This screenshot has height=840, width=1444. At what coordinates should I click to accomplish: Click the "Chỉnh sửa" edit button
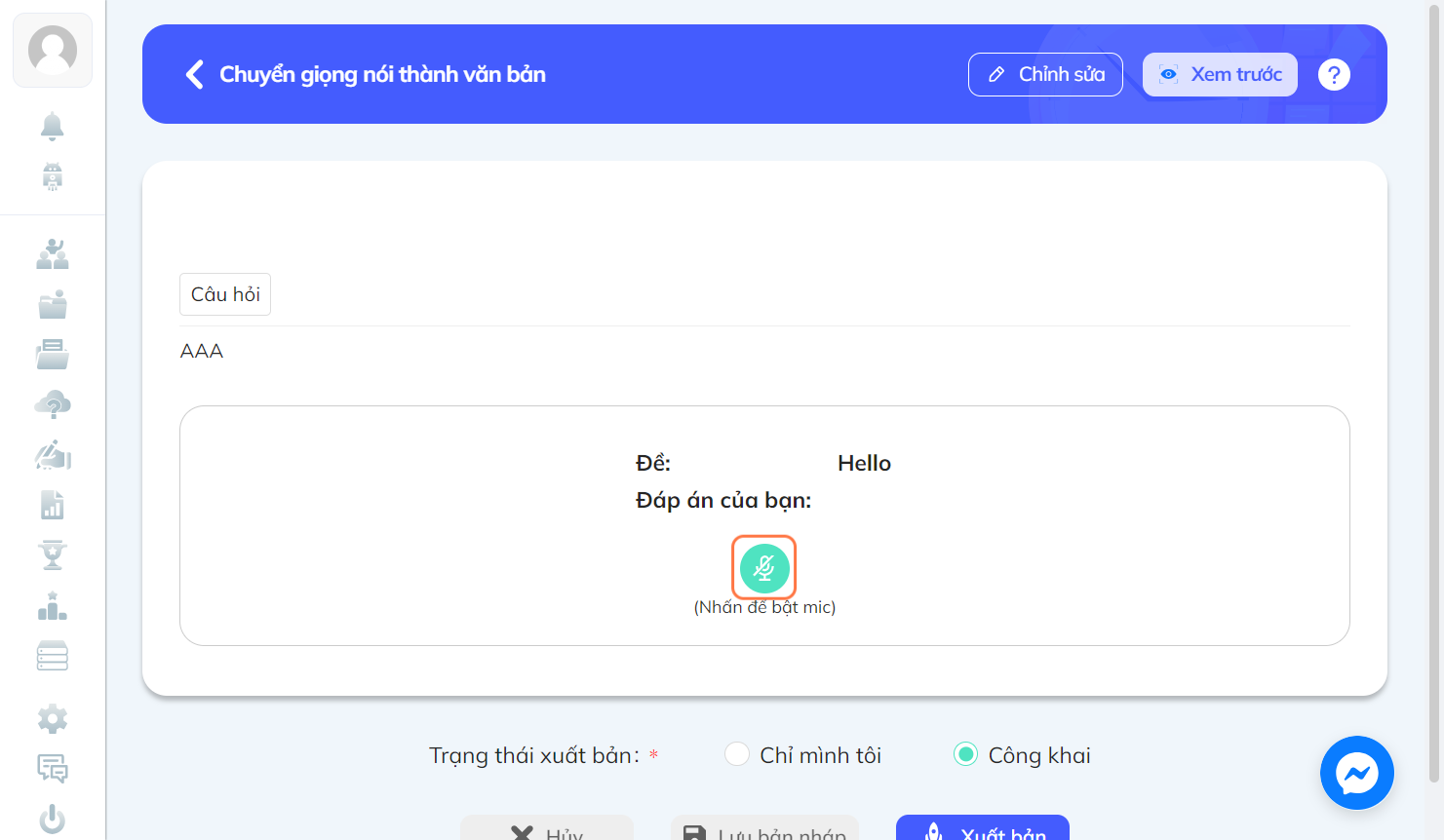click(1045, 74)
